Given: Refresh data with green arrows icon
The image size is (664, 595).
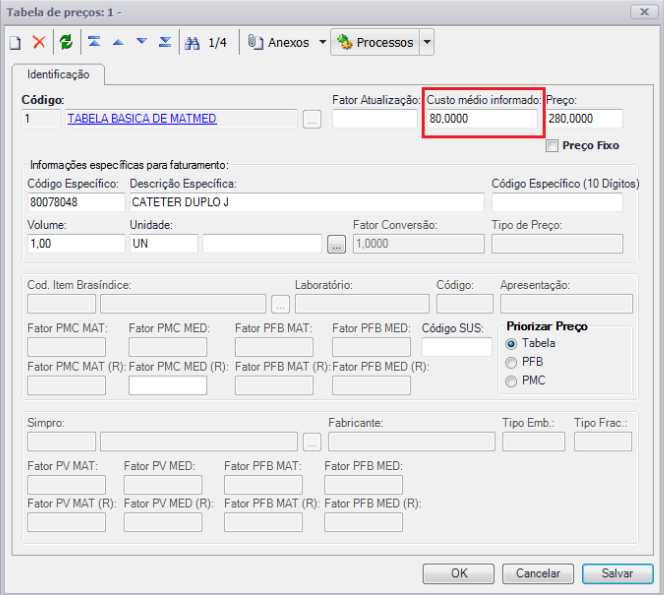Looking at the screenshot, I should click(66, 42).
